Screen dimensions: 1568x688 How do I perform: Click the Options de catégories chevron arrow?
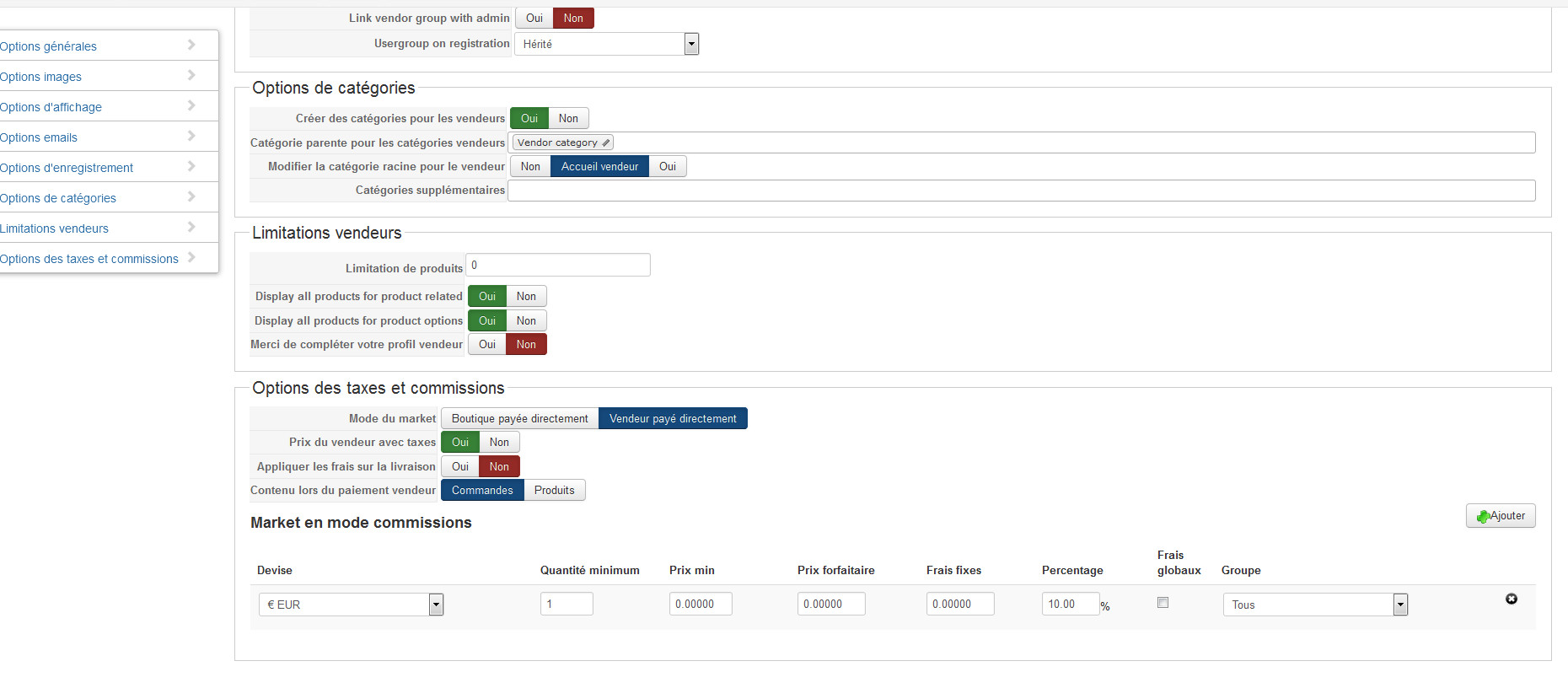191,196
